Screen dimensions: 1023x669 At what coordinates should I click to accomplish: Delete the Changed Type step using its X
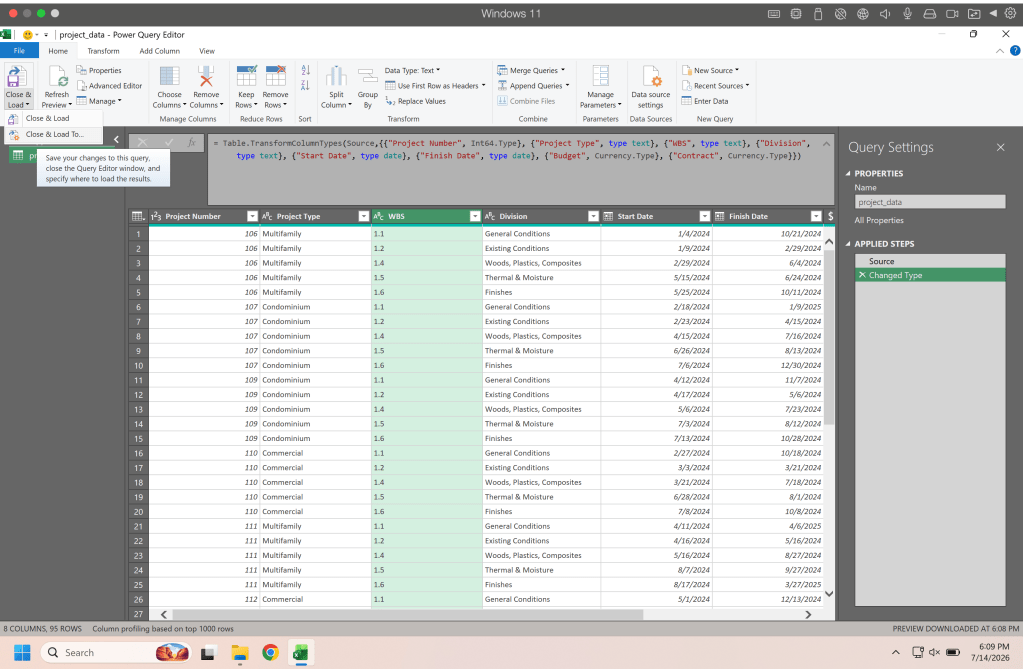coord(862,275)
